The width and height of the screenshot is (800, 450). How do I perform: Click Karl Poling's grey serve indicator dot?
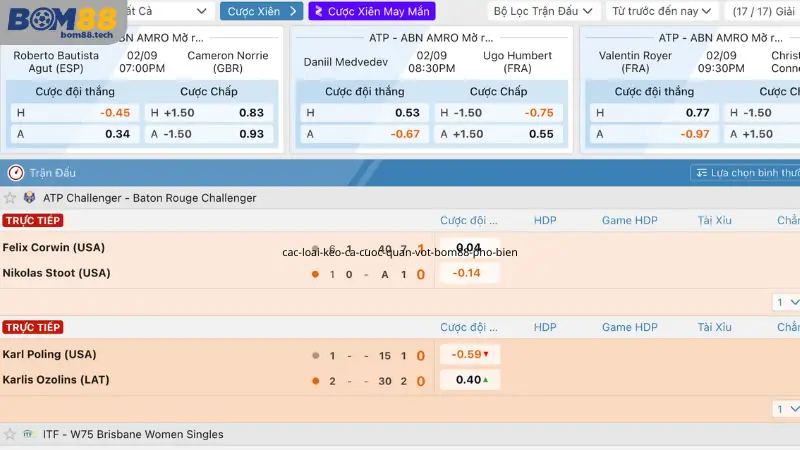315,356
